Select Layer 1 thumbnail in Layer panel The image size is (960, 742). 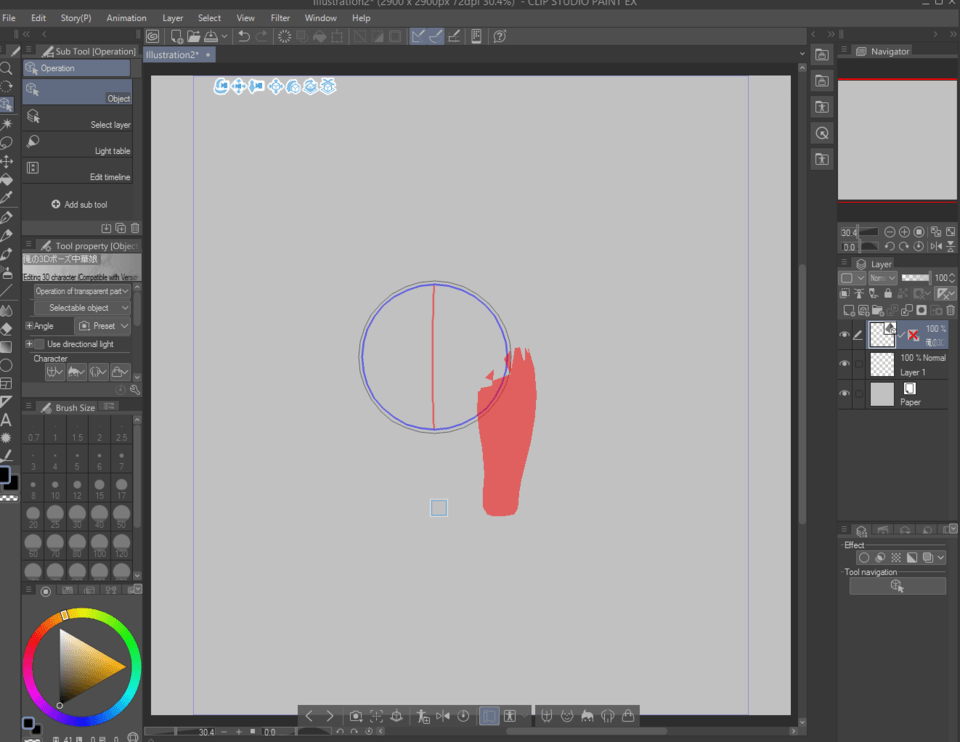tap(882, 364)
